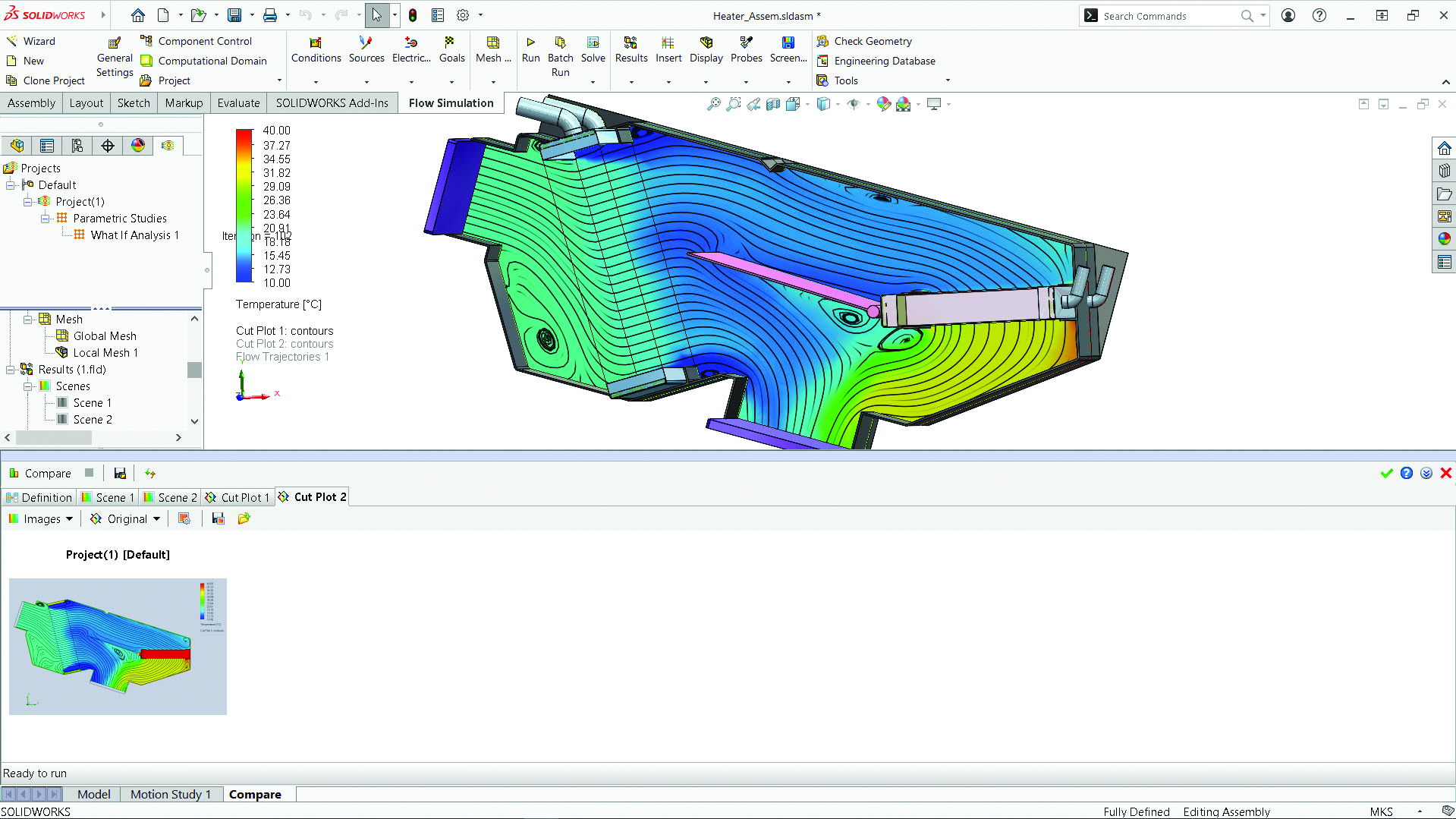Run Check Geometry
The width and height of the screenshot is (1456, 819).
(864, 41)
